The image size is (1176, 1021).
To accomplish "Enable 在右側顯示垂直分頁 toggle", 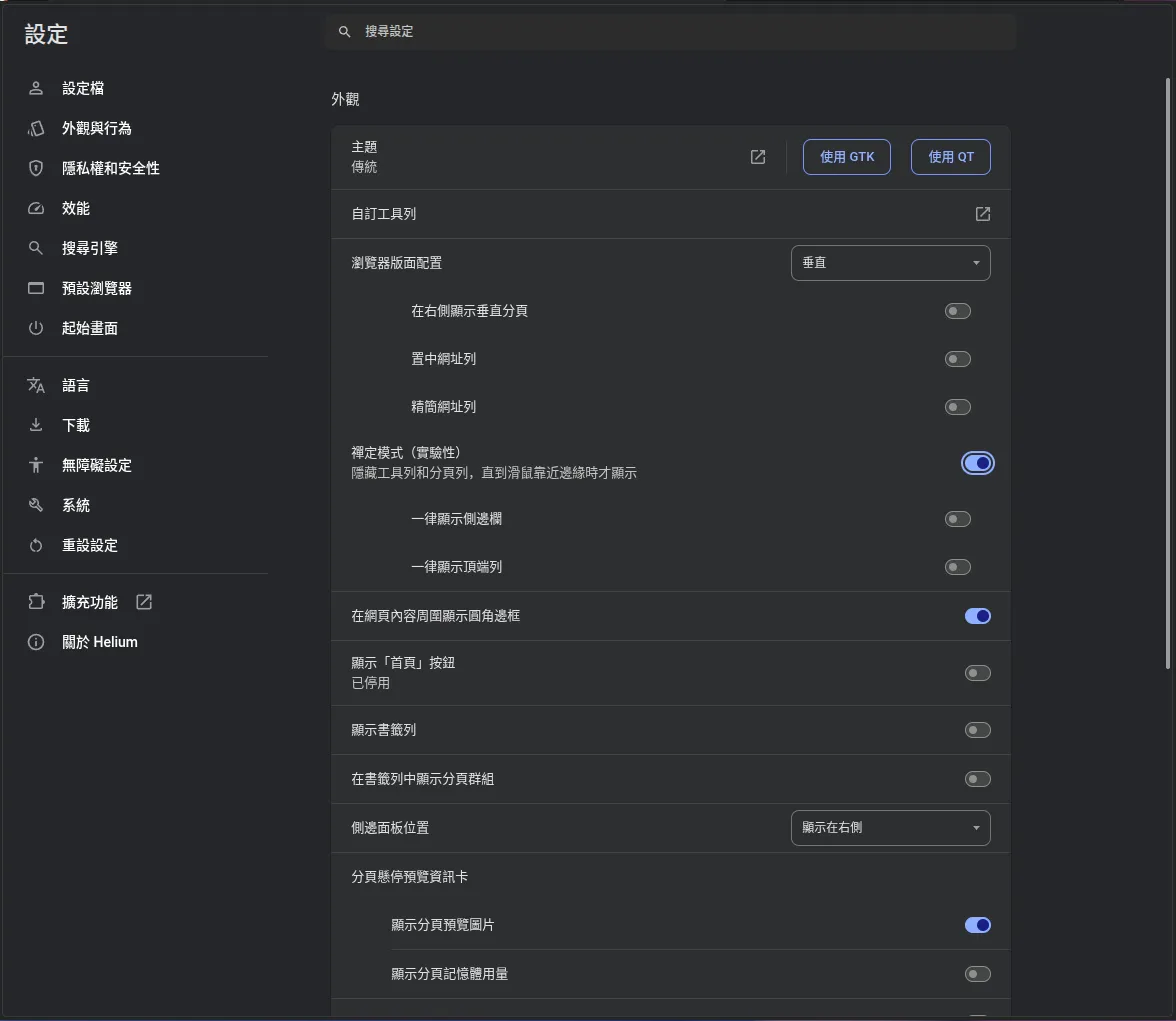I will click(x=958, y=311).
